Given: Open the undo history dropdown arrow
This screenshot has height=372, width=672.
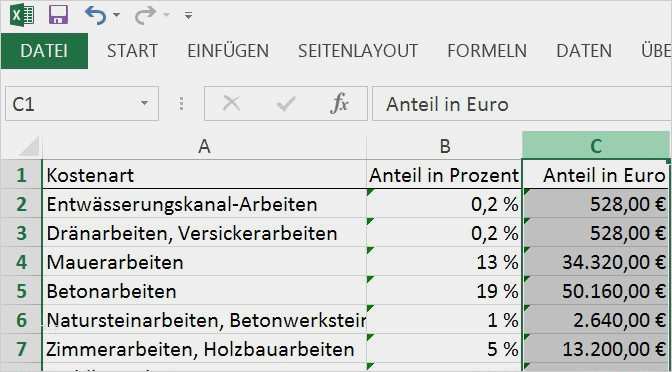Looking at the screenshot, I should (117, 16).
